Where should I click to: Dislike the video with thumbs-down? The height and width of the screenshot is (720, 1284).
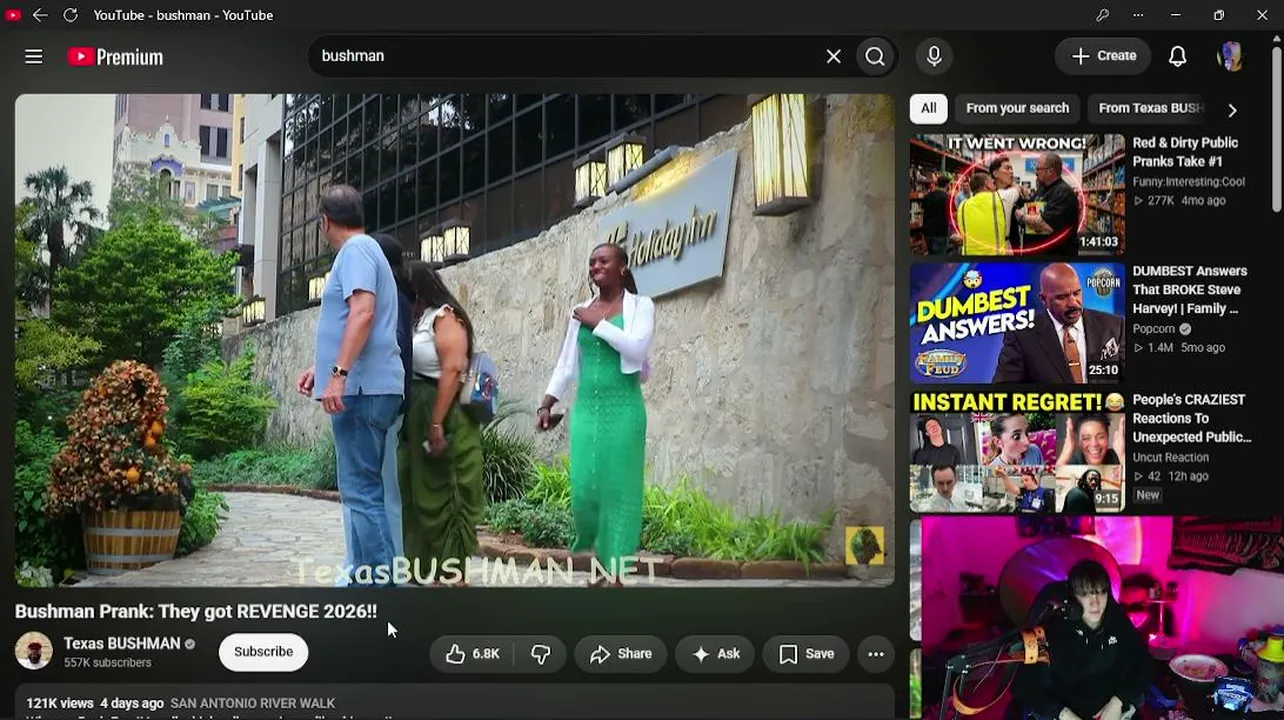pyautogui.click(x=541, y=654)
